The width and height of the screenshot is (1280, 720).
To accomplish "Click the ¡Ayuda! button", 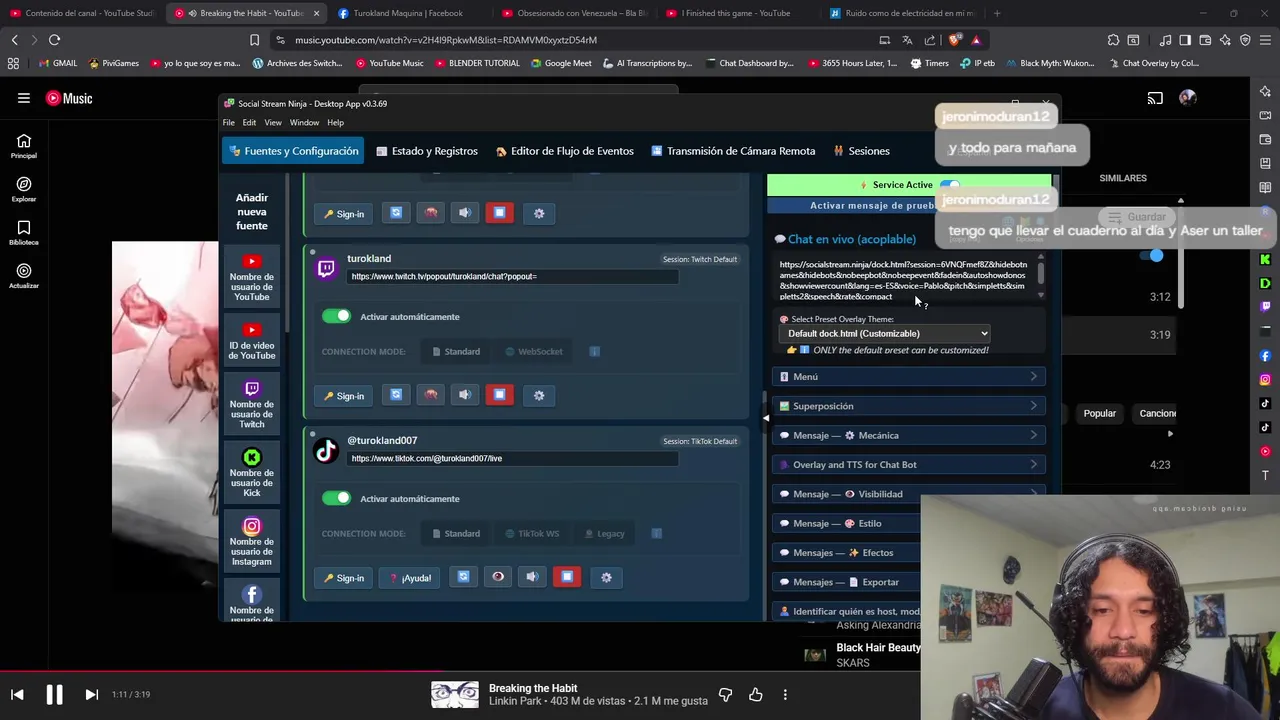I will pyautogui.click(x=411, y=577).
